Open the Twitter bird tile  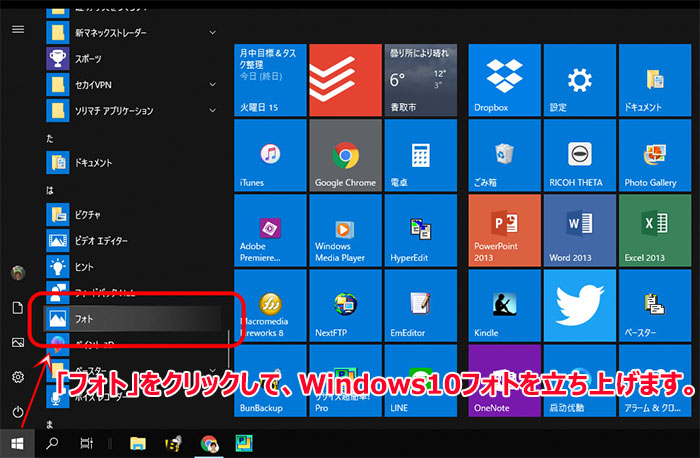pyautogui.click(x=579, y=305)
